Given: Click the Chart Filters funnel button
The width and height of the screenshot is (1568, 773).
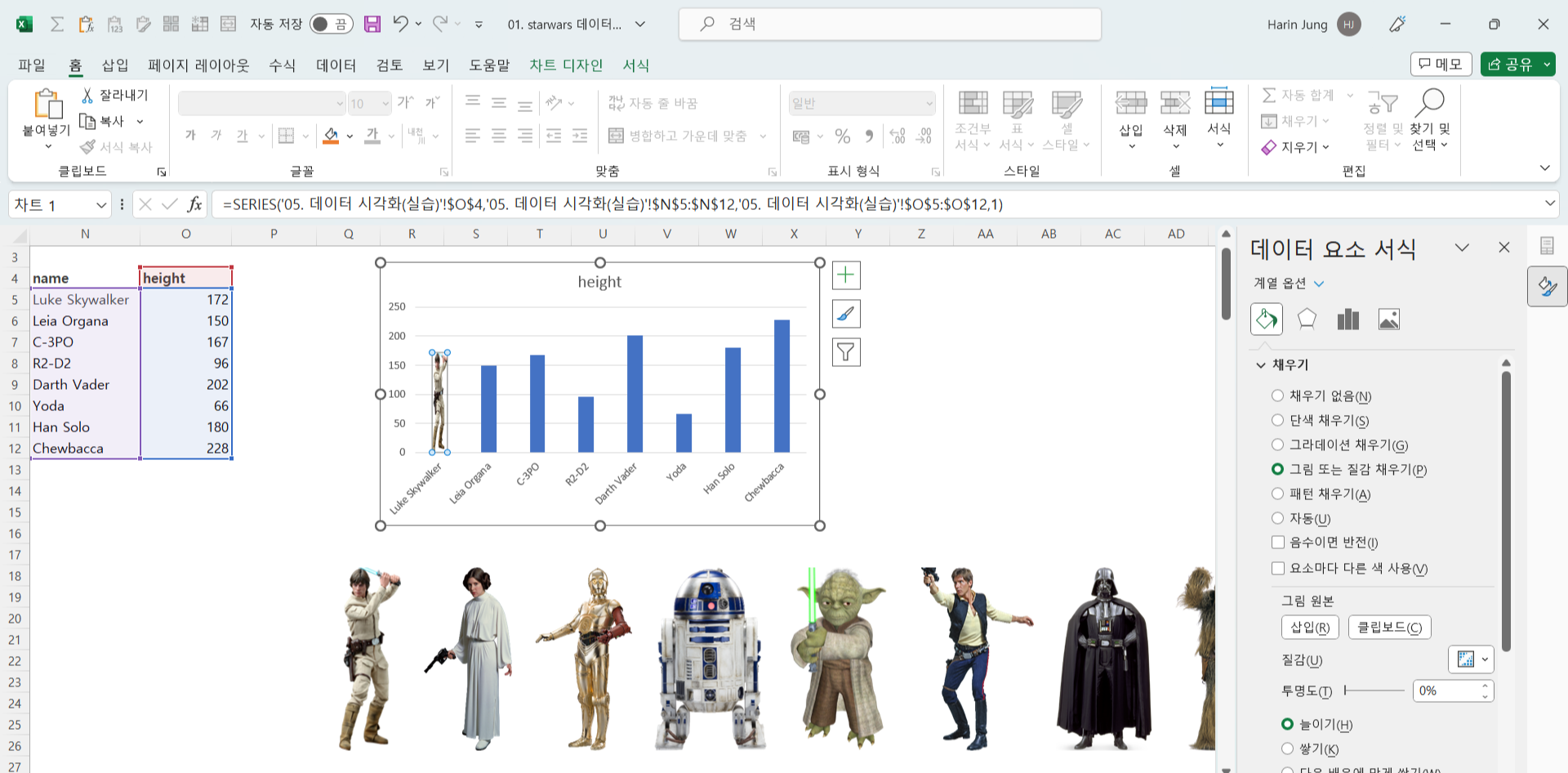Looking at the screenshot, I should pos(846,352).
